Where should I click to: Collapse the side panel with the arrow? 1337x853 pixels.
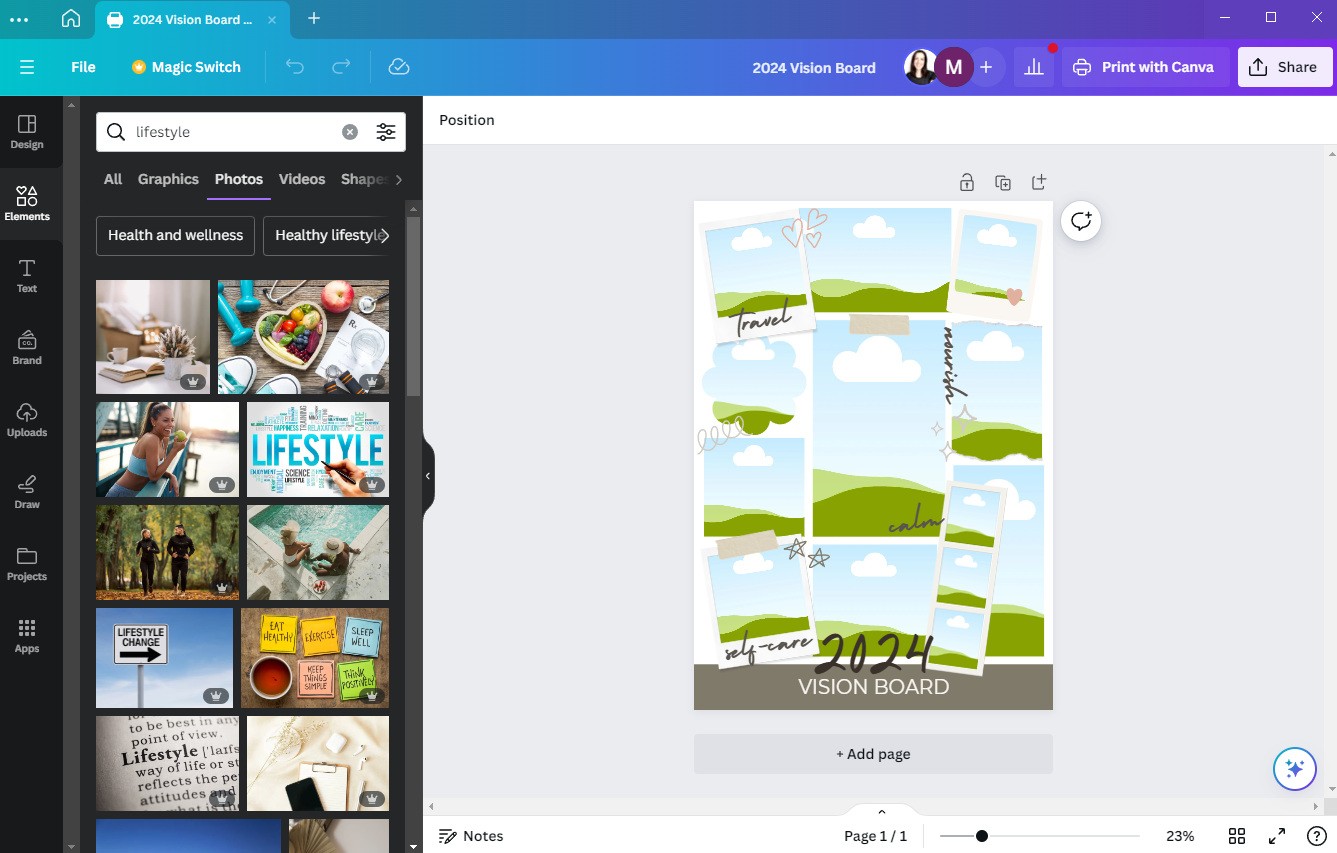428,477
